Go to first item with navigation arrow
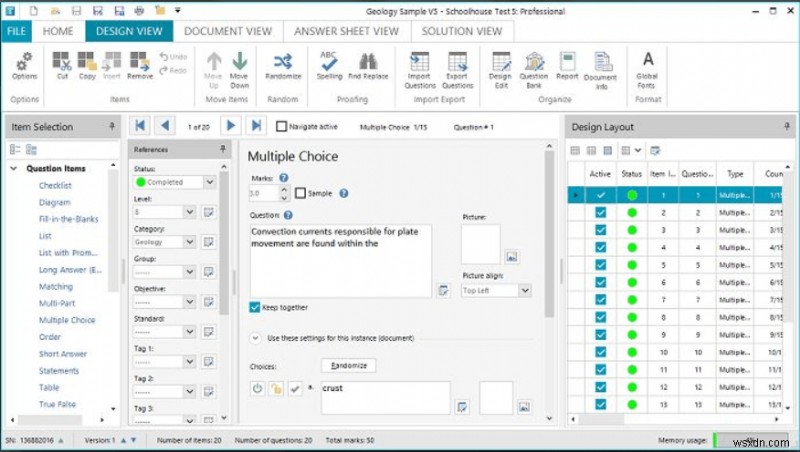800x452 pixels. (140, 125)
